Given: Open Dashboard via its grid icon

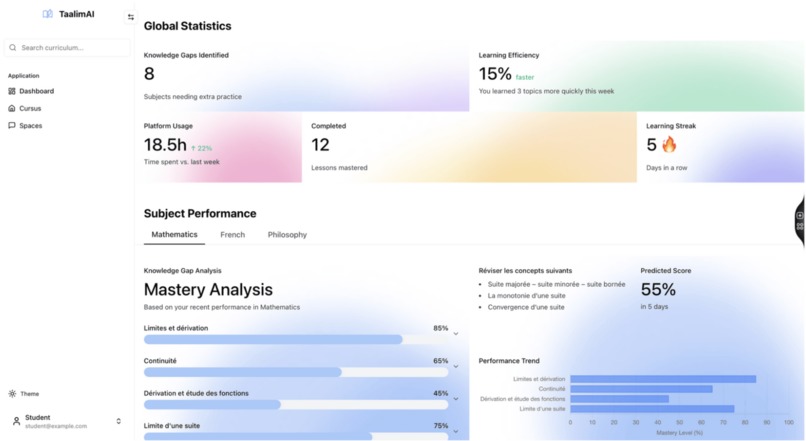Looking at the screenshot, I should pyautogui.click(x=12, y=91).
